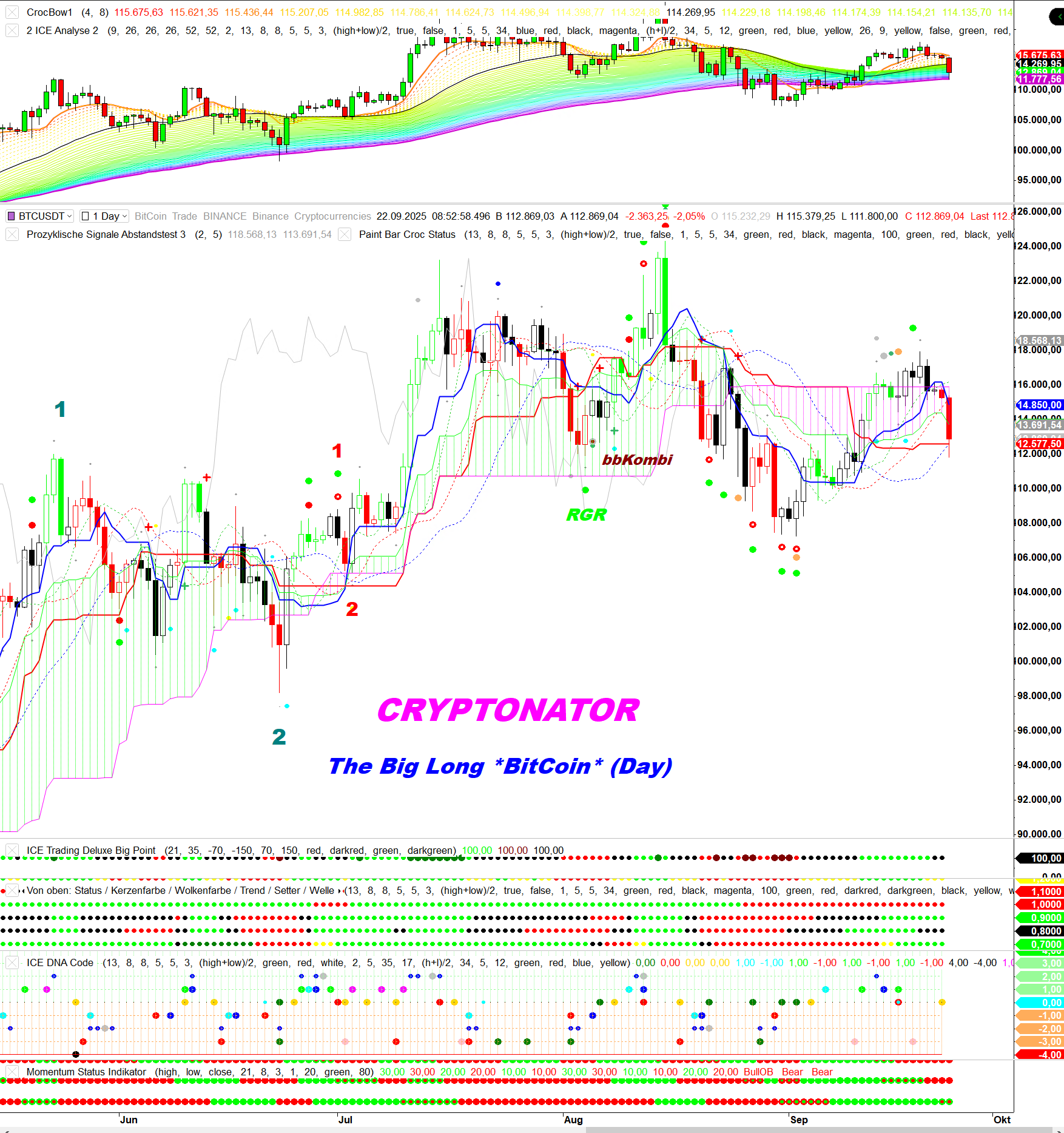The width and height of the screenshot is (1064, 1133).
Task: Select the Paint Bar Croc Status label
Action: 407,234
